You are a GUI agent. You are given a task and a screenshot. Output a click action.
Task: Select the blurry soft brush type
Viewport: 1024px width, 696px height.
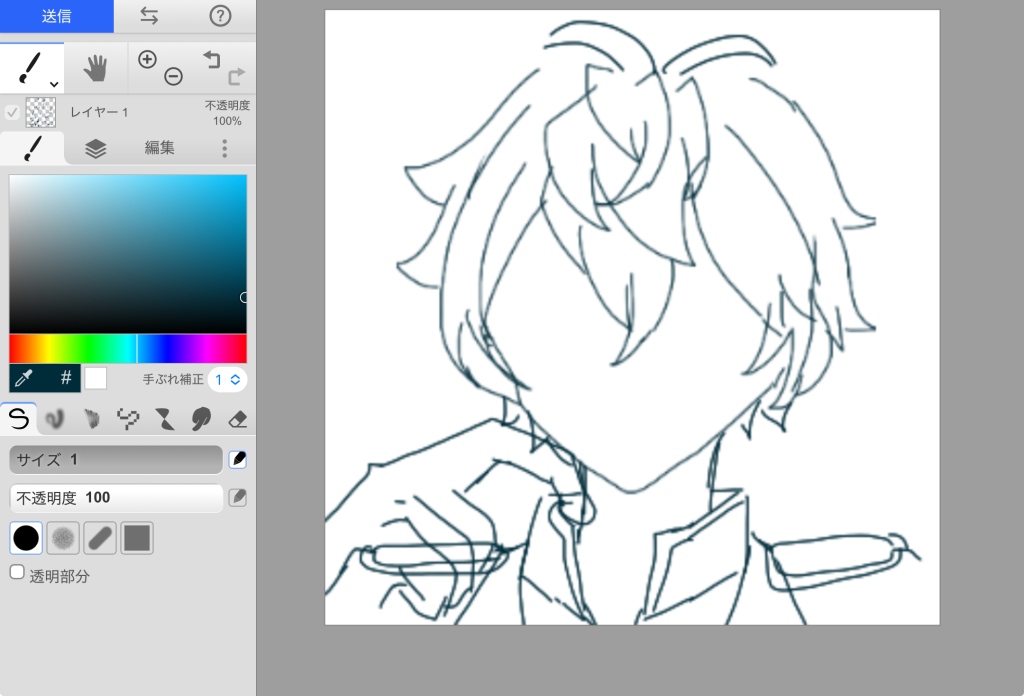click(x=62, y=539)
